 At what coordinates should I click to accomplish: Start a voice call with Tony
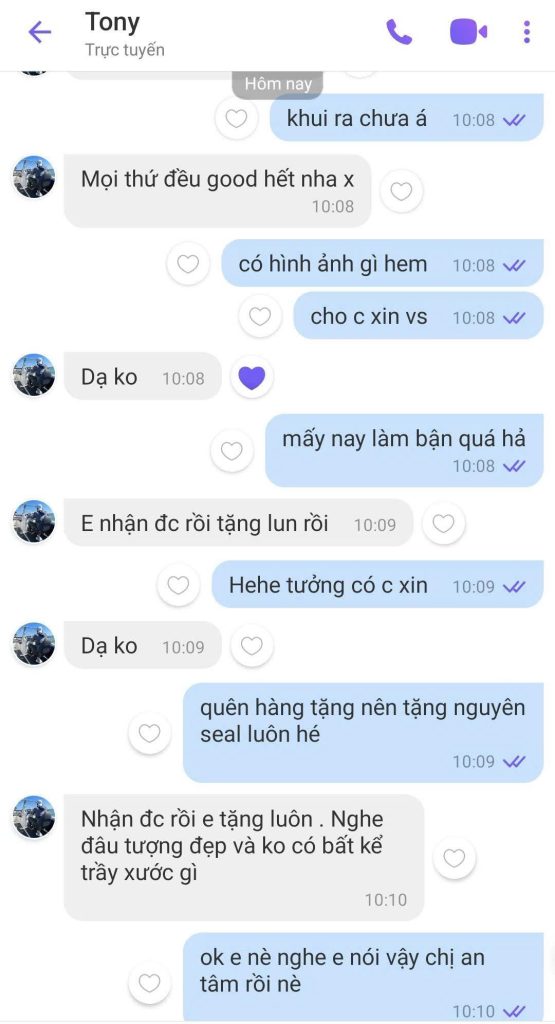click(x=399, y=31)
